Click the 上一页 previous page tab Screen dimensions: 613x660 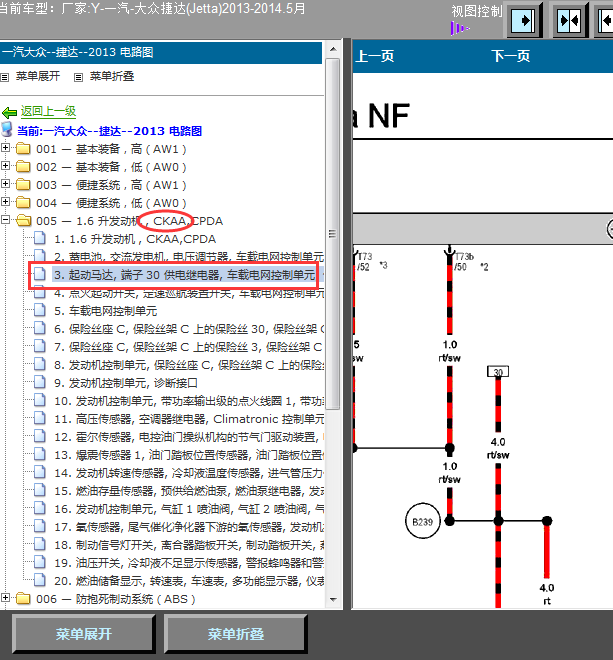375,56
